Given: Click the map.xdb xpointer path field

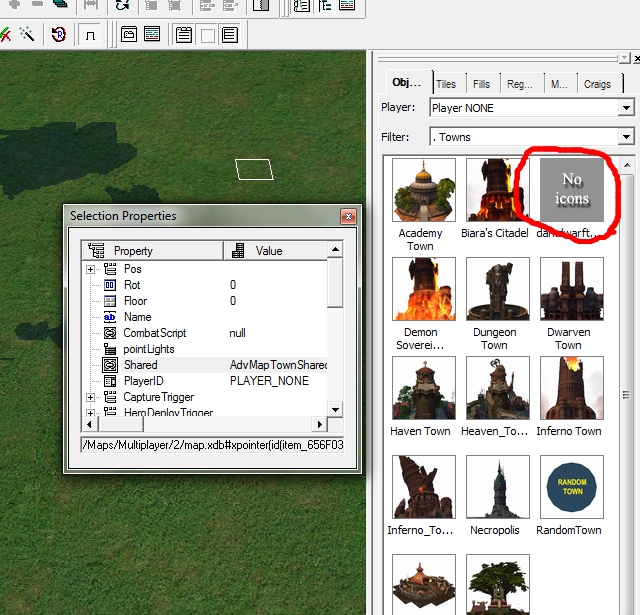Looking at the screenshot, I should tap(212, 445).
